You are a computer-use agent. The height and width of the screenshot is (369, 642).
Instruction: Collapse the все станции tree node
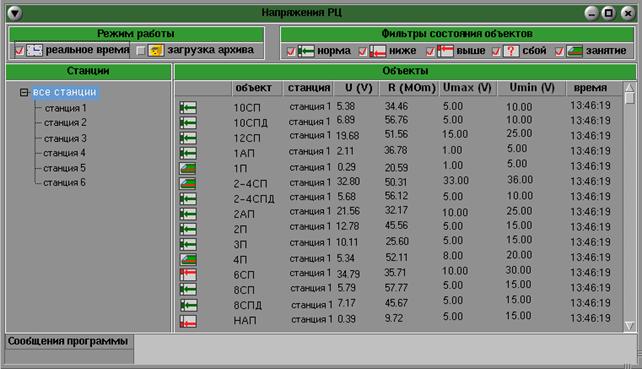pyautogui.click(x=24, y=92)
